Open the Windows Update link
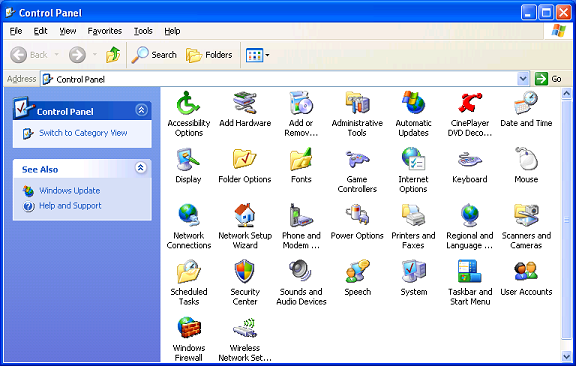Screen dimensions: 576x366 [70, 191]
